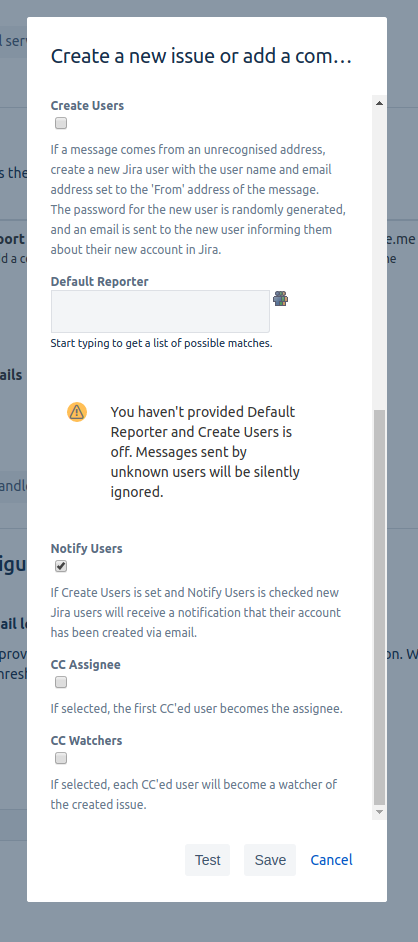Click the Create Users label
The width and height of the screenshot is (418, 942).
(87, 105)
